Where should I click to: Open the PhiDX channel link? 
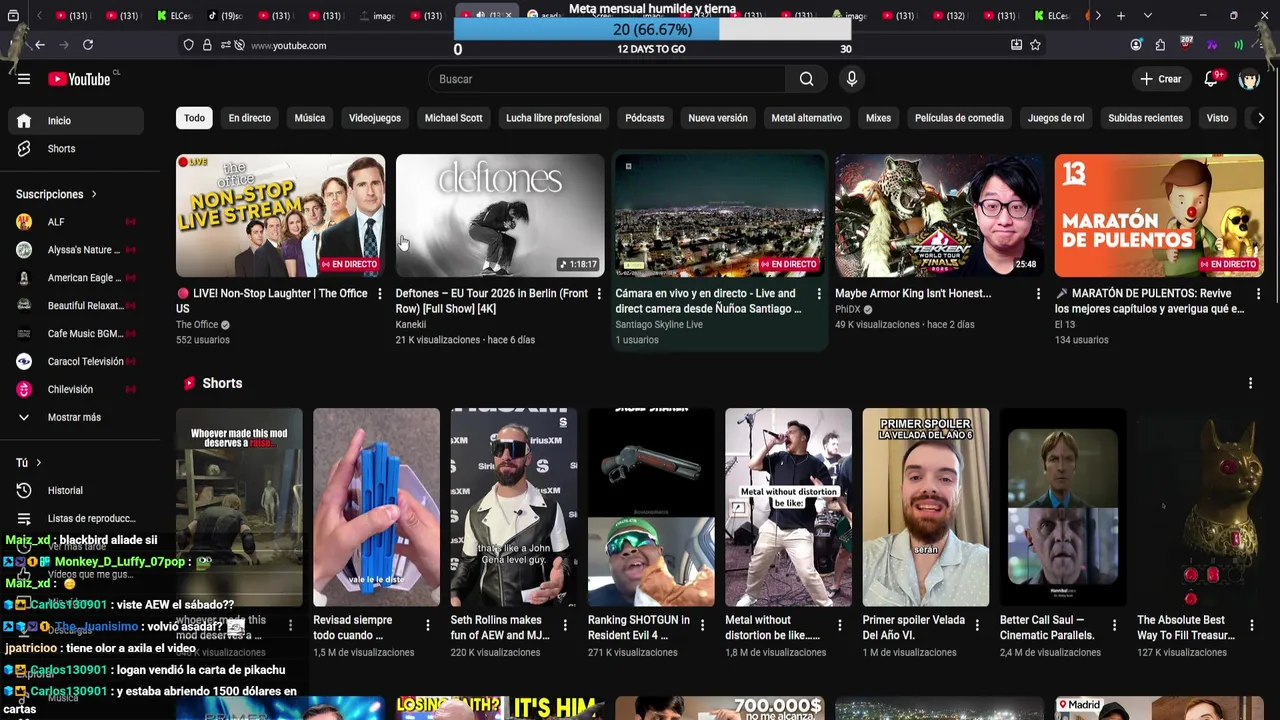847,310
